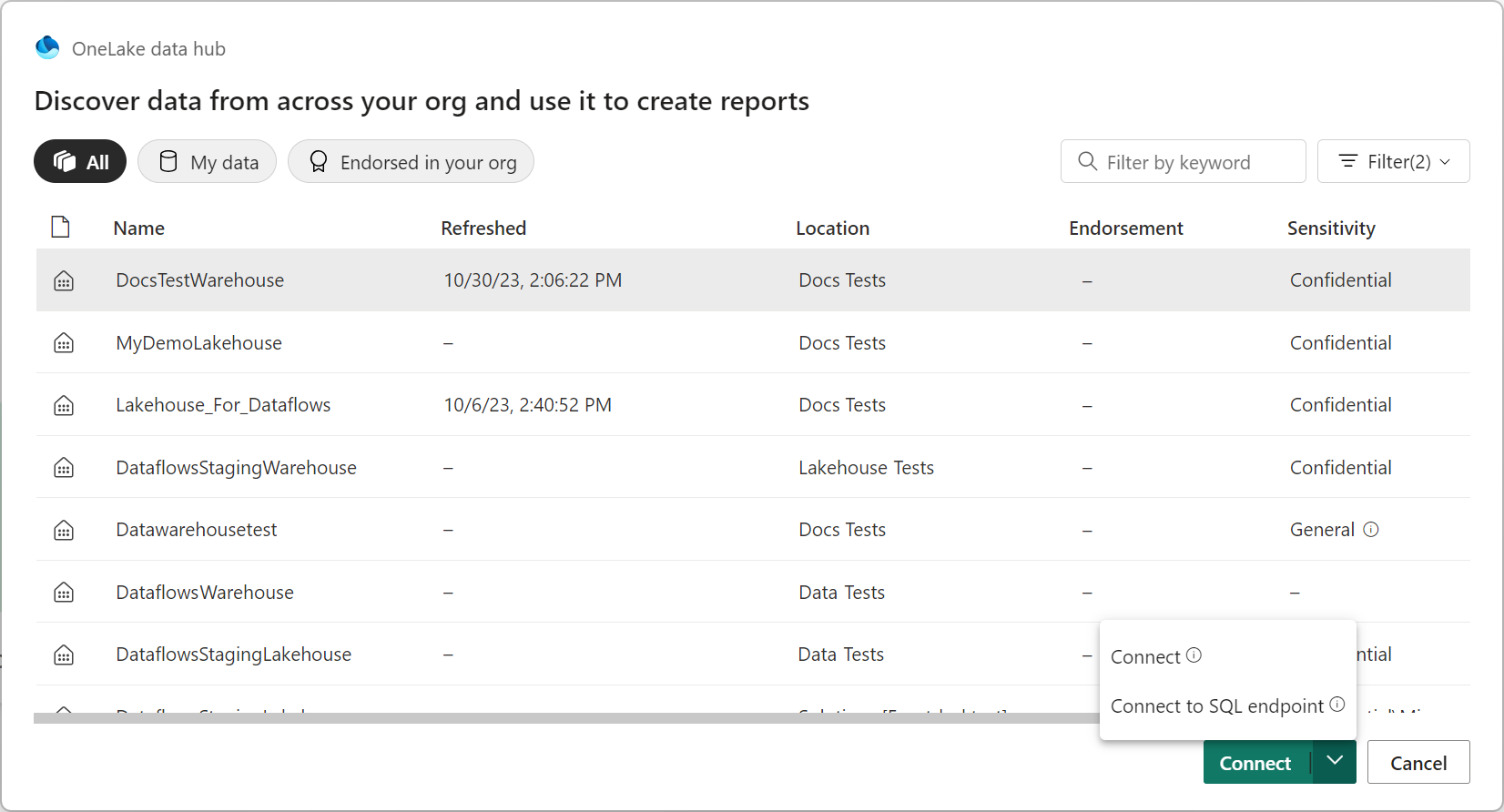The height and width of the screenshot is (812, 1504).
Task: Click the info icon beside Connect menu option
Action: pyautogui.click(x=1194, y=655)
